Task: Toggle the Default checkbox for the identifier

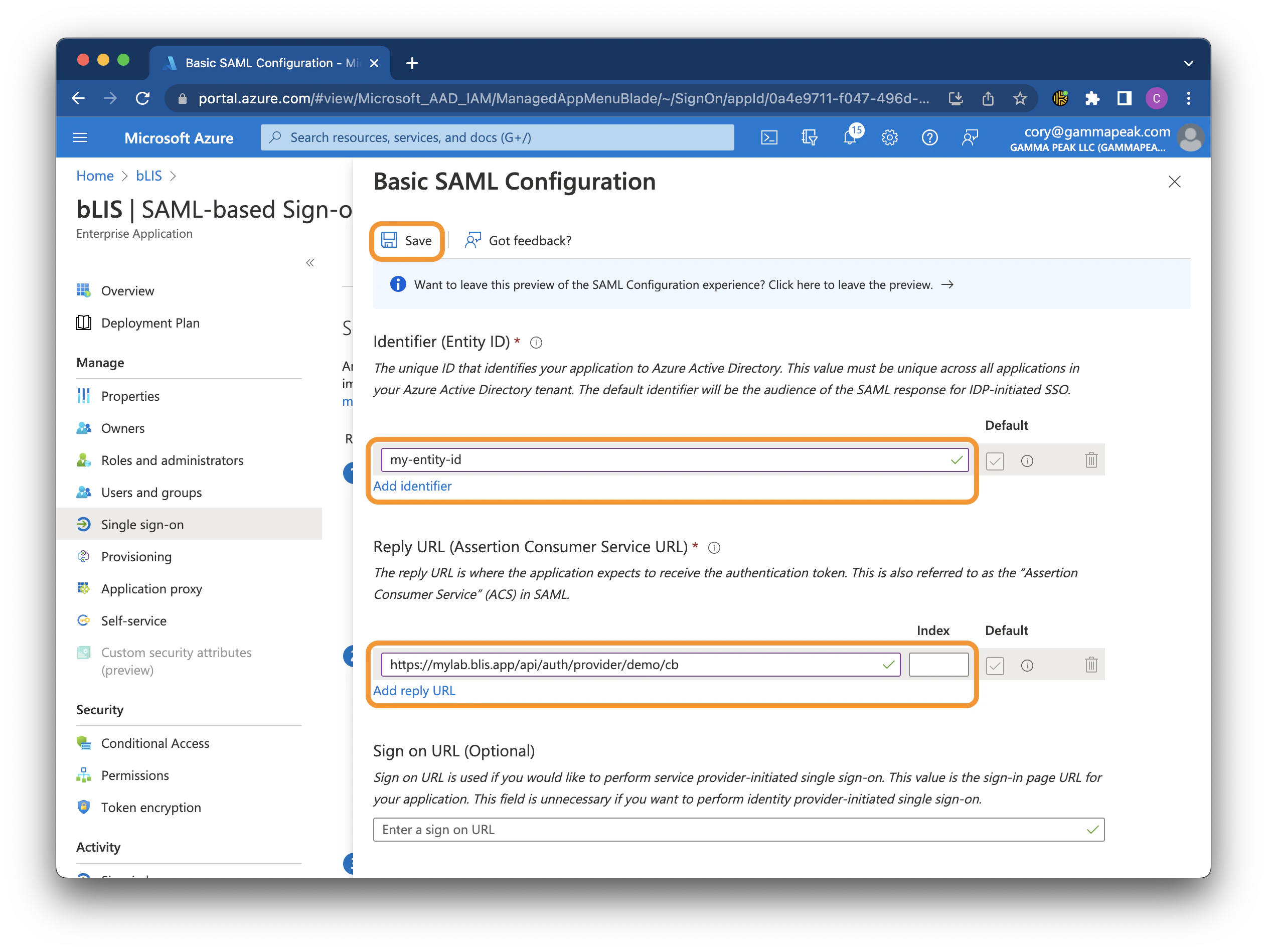Action: click(995, 460)
